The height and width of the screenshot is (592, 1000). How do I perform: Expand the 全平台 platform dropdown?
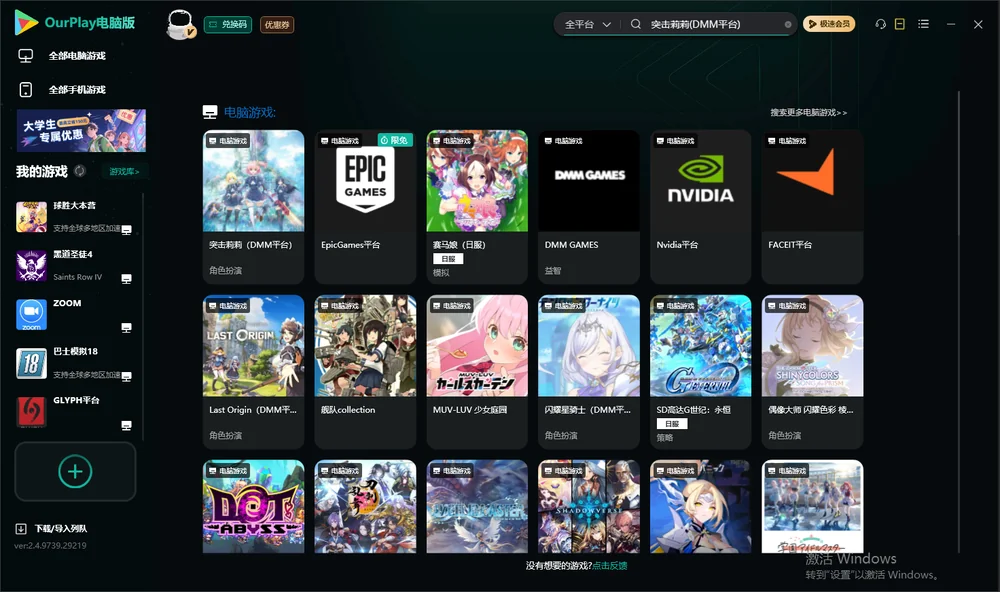(x=588, y=24)
